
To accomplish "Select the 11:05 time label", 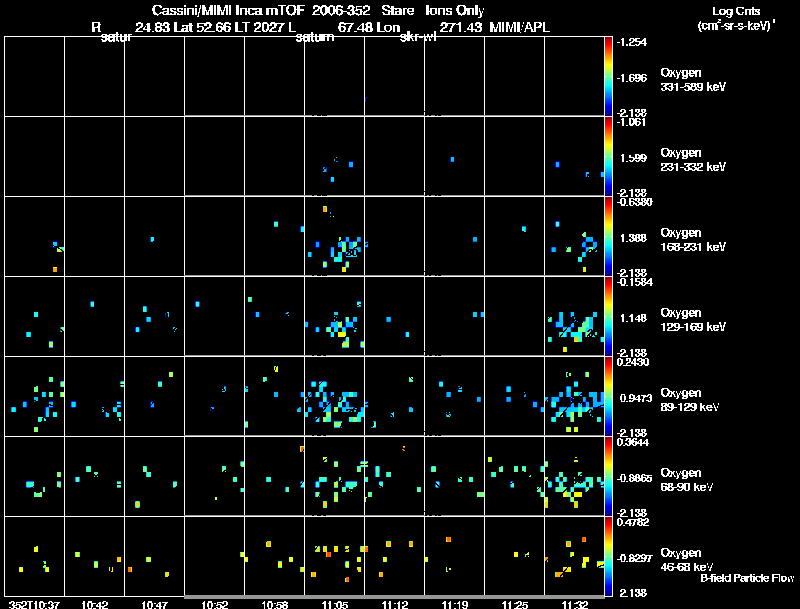I will [335, 604].
